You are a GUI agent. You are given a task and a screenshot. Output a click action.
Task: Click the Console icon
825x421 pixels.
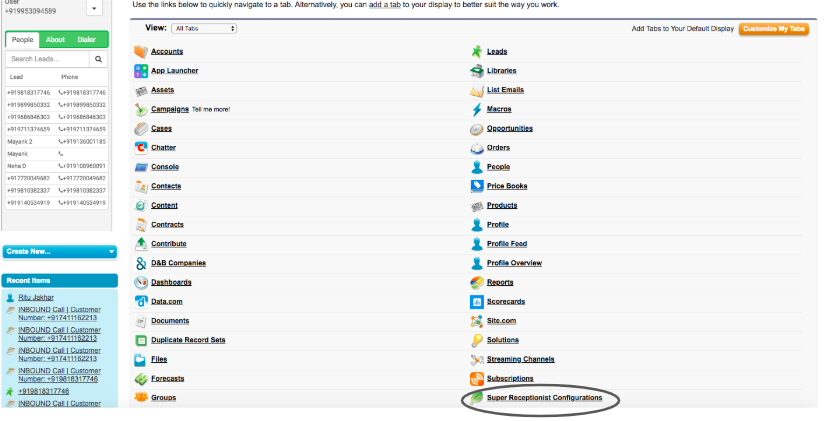pos(141,167)
